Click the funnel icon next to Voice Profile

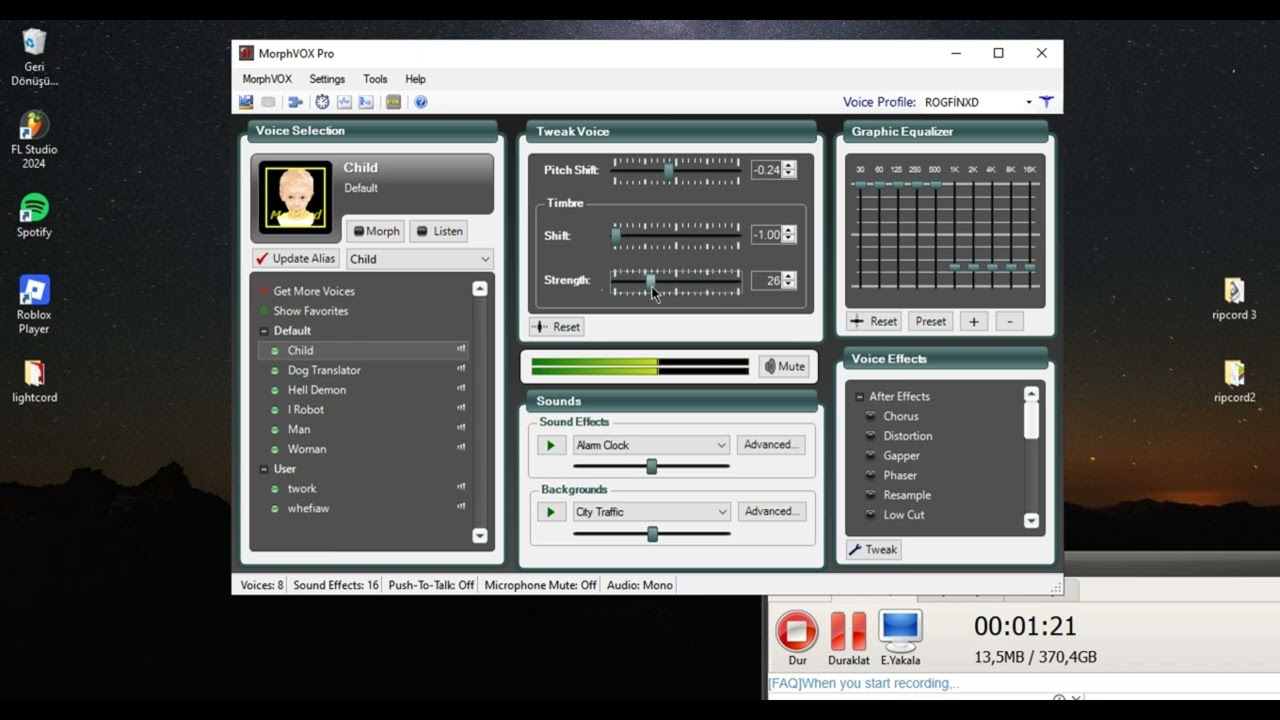click(1046, 102)
